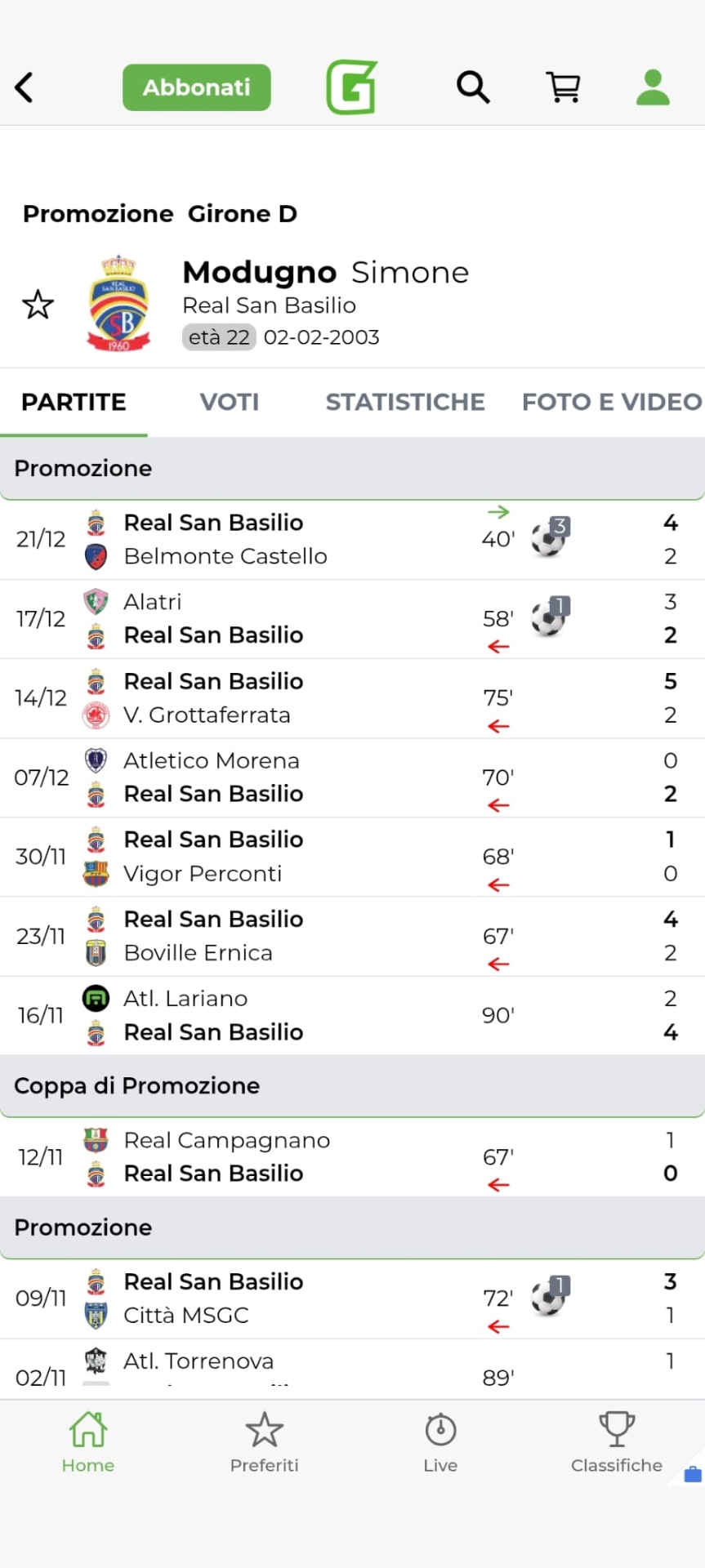Switch to the STATISTICHE tab
Image resolution: width=705 pixels, height=1568 pixels.
(405, 402)
